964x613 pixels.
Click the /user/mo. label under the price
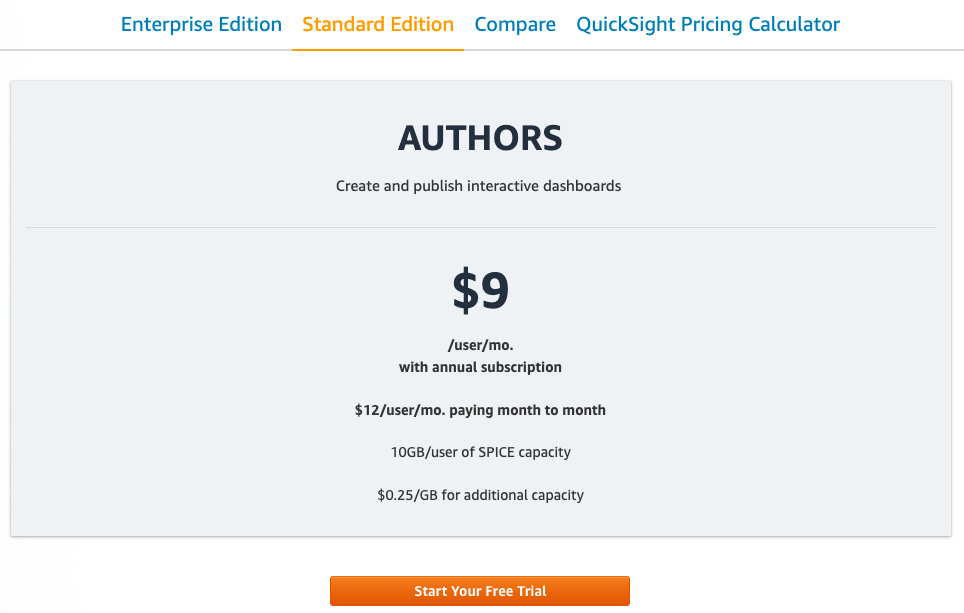480,345
